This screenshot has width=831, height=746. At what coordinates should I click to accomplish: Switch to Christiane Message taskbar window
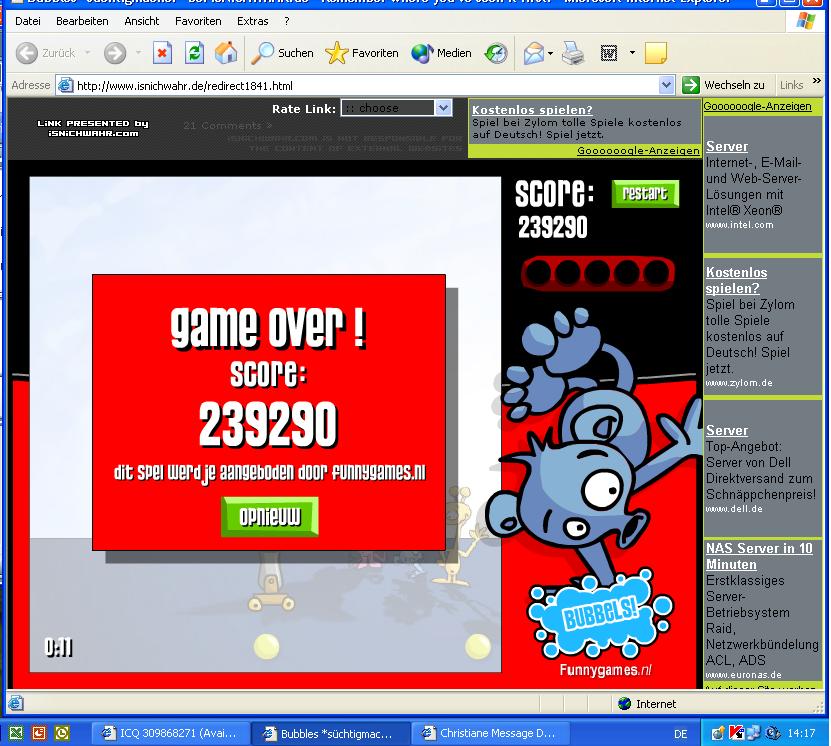[490, 733]
